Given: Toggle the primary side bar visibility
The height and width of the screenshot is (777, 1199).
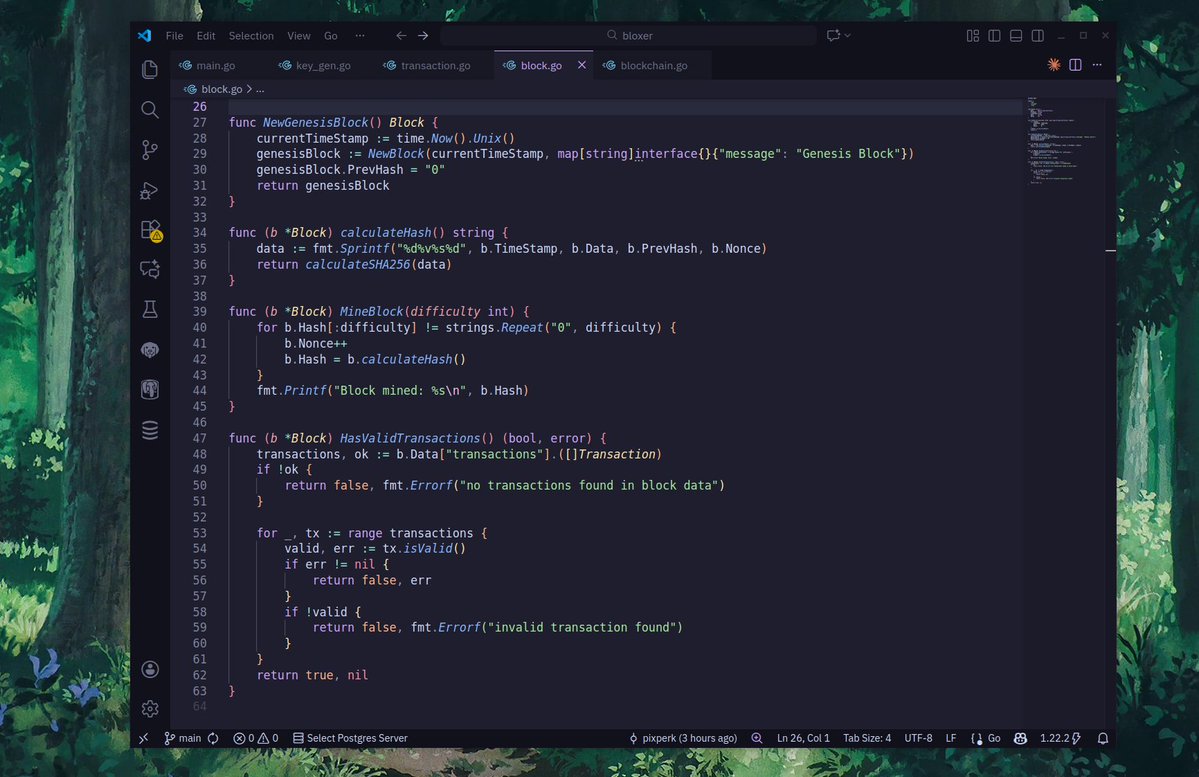Looking at the screenshot, I should 994,35.
